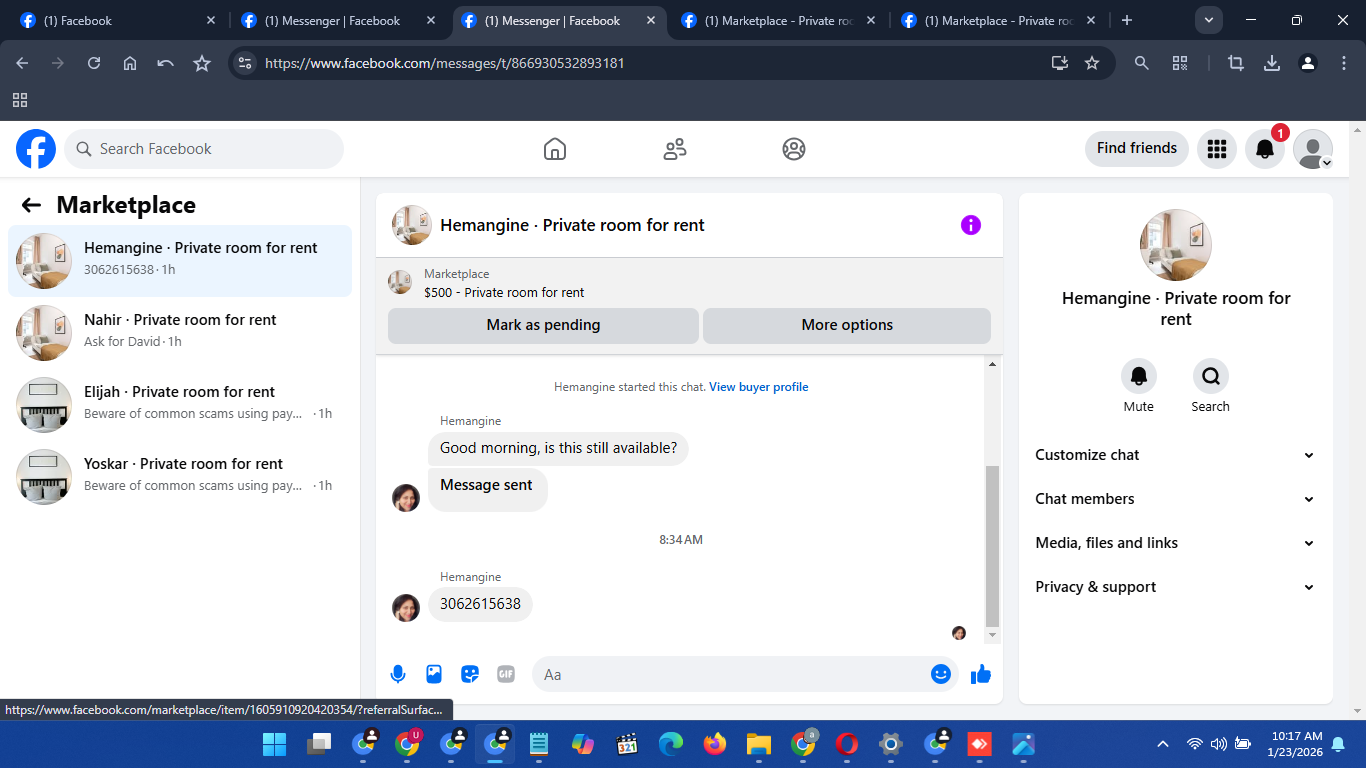Open the browser screenshot crop icon

[1236, 63]
